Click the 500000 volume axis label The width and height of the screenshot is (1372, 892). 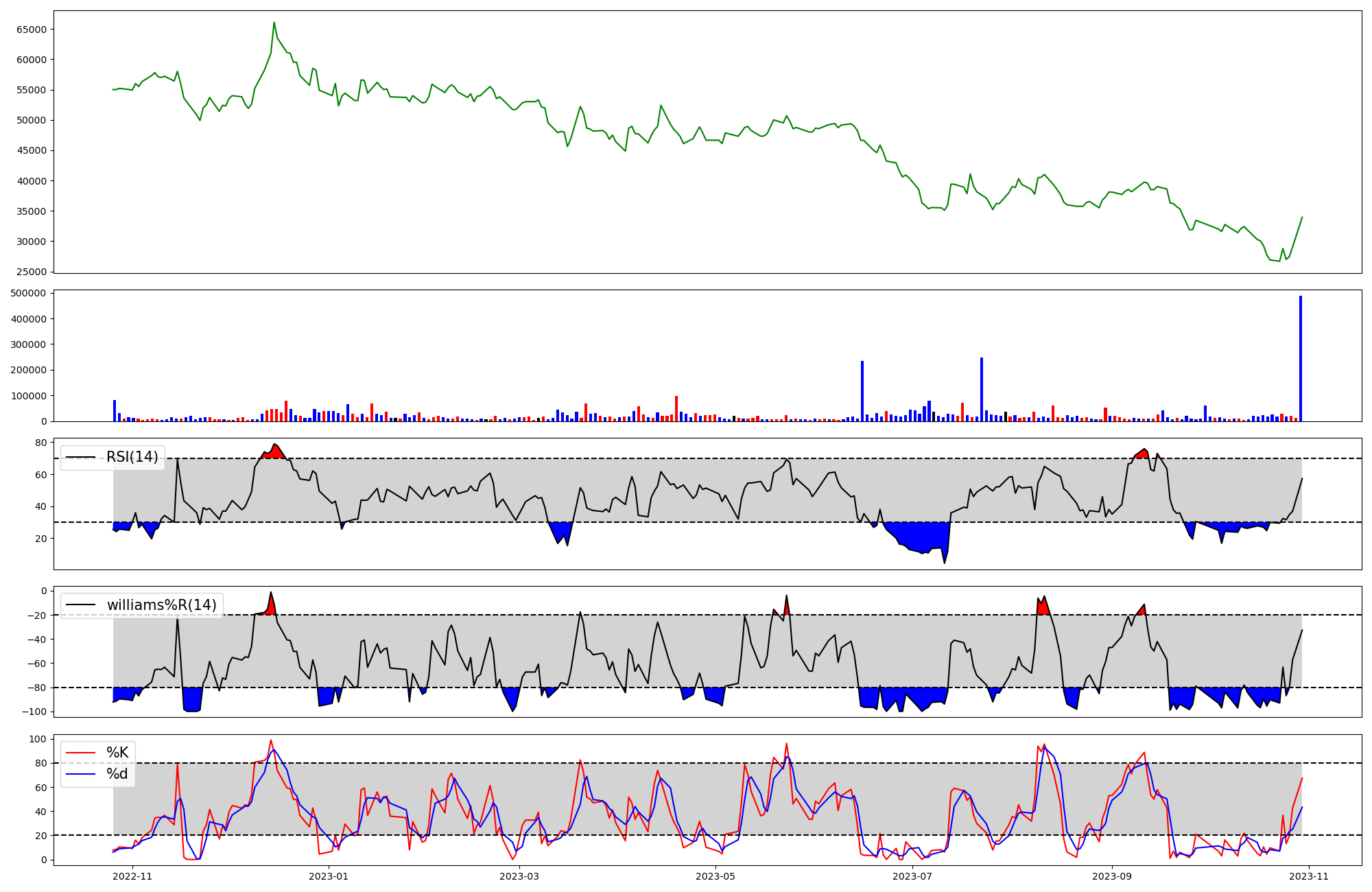(x=29, y=294)
